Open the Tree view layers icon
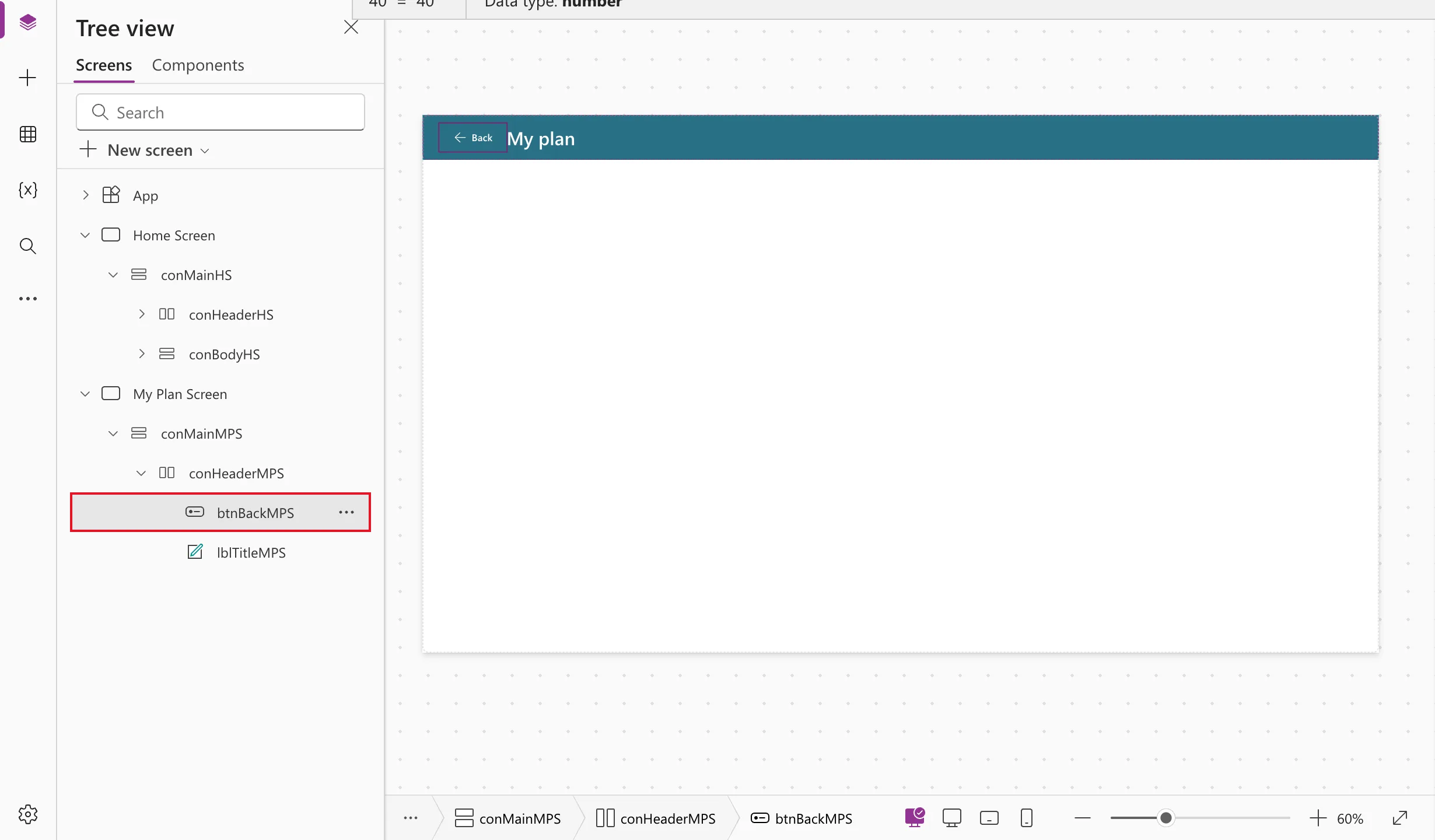Image resolution: width=1435 pixels, height=840 pixels. 27,22
